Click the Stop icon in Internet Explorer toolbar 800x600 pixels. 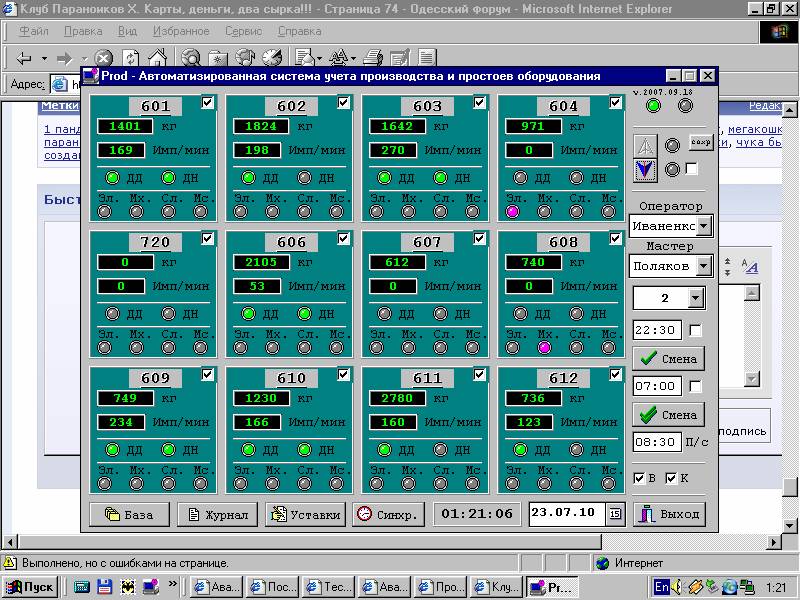click(x=104, y=58)
